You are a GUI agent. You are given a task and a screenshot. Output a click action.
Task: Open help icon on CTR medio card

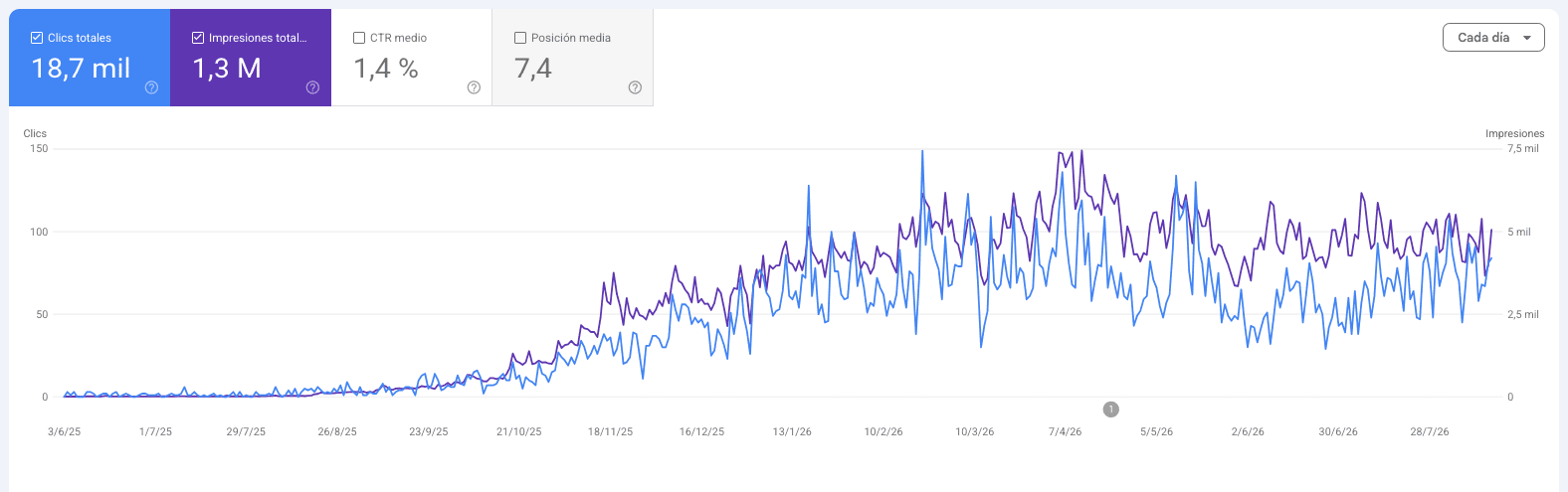474,87
